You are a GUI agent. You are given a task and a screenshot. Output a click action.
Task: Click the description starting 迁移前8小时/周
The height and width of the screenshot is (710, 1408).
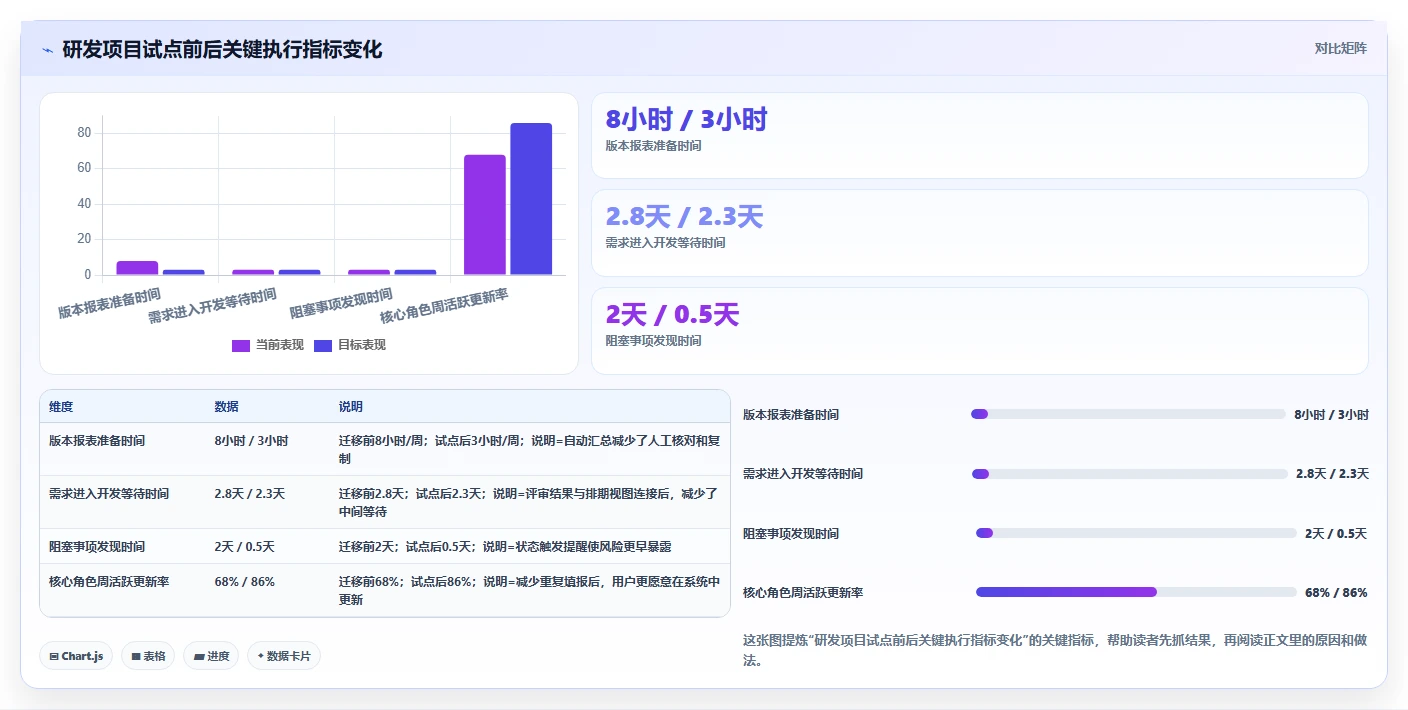pyautogui.click(x=530, y=449)
